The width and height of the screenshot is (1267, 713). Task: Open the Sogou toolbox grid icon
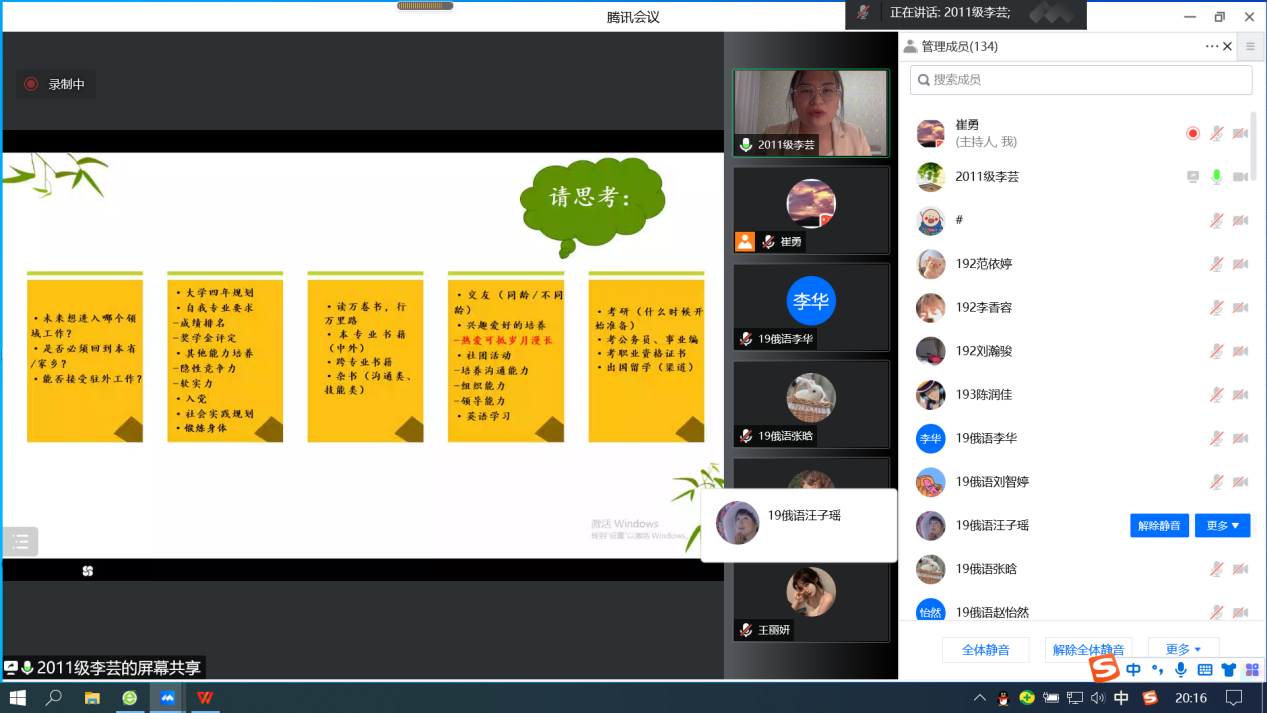click(1251, 670)
